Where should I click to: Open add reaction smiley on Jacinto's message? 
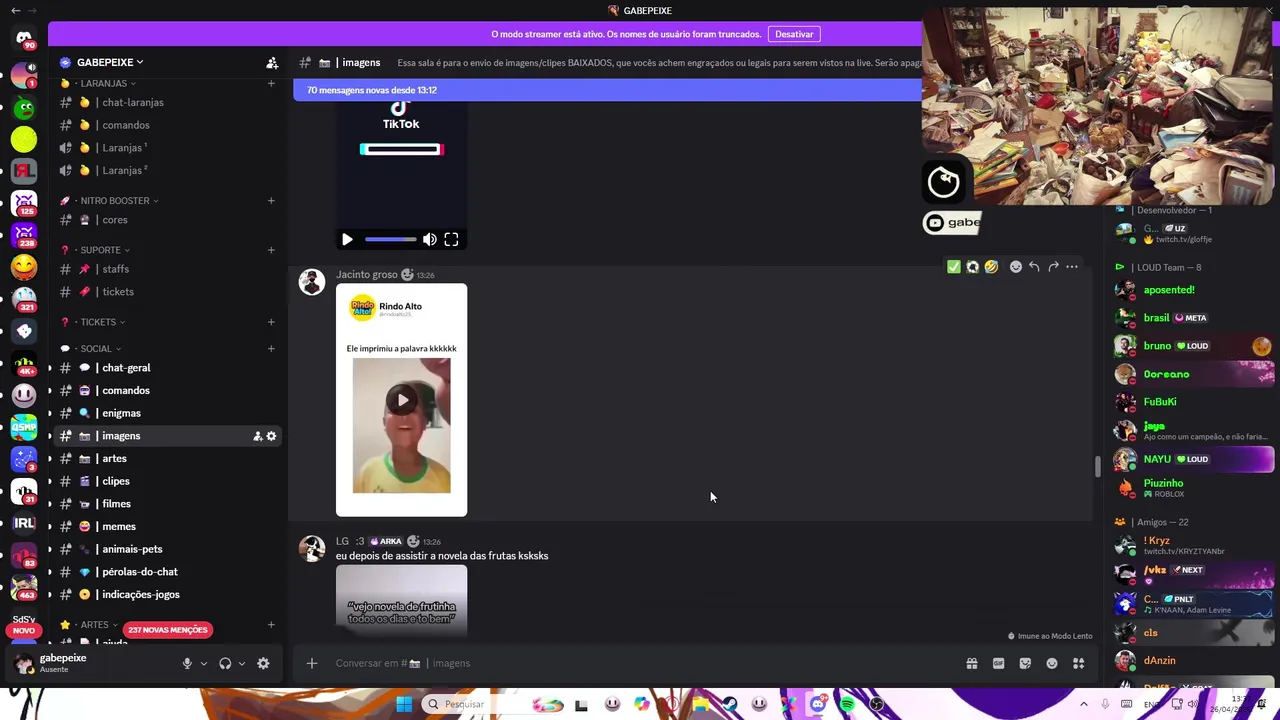[1016, 267]
